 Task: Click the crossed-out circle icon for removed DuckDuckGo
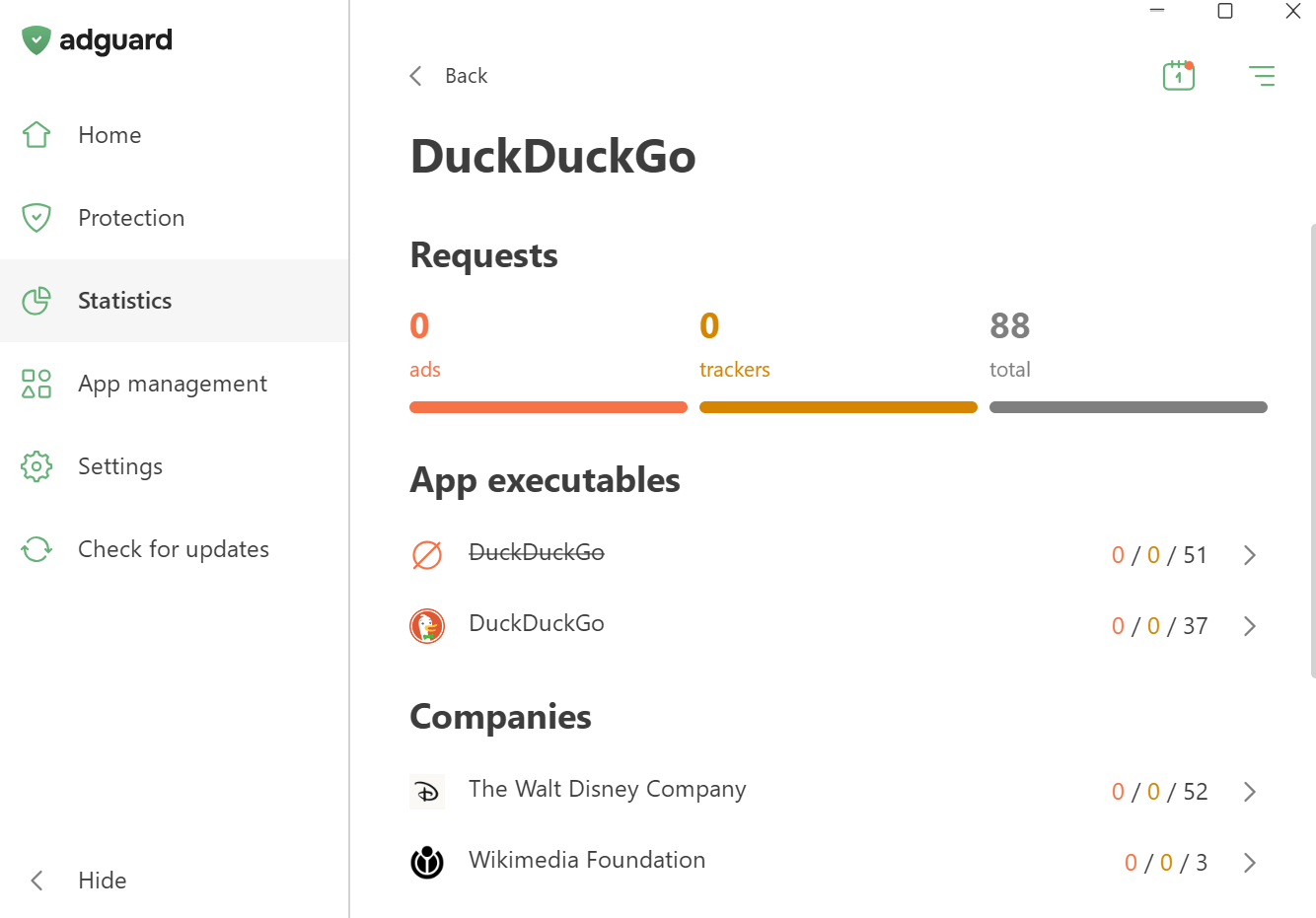pos(427,555)
